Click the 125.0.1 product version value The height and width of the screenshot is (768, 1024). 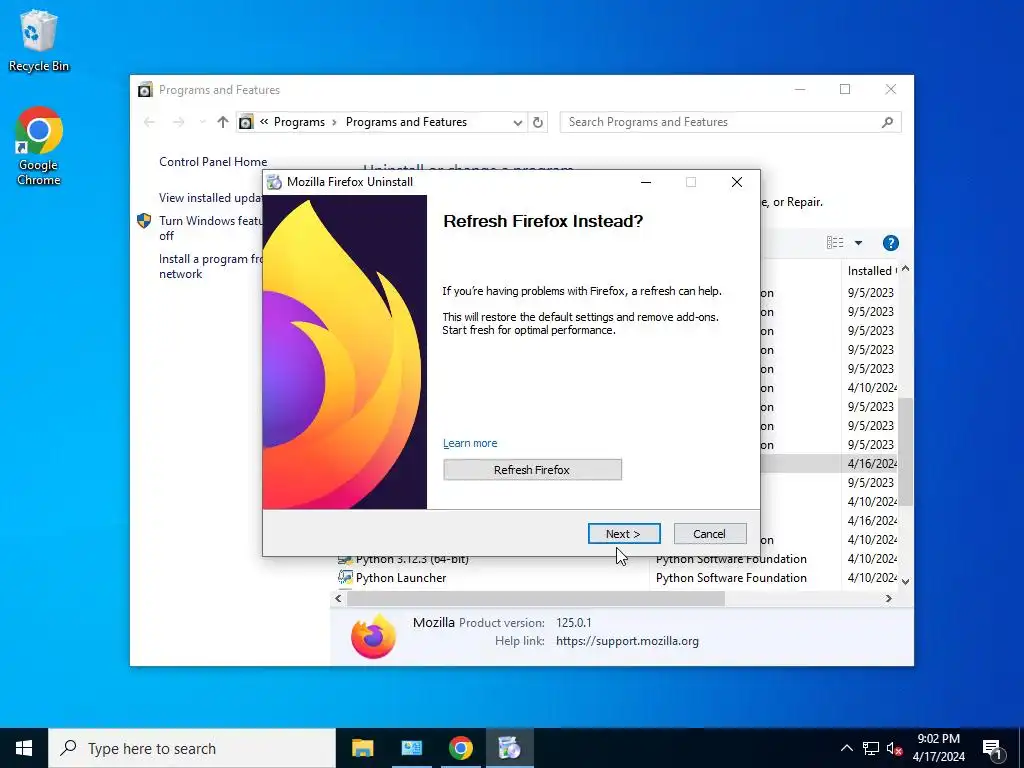(573, 623)
